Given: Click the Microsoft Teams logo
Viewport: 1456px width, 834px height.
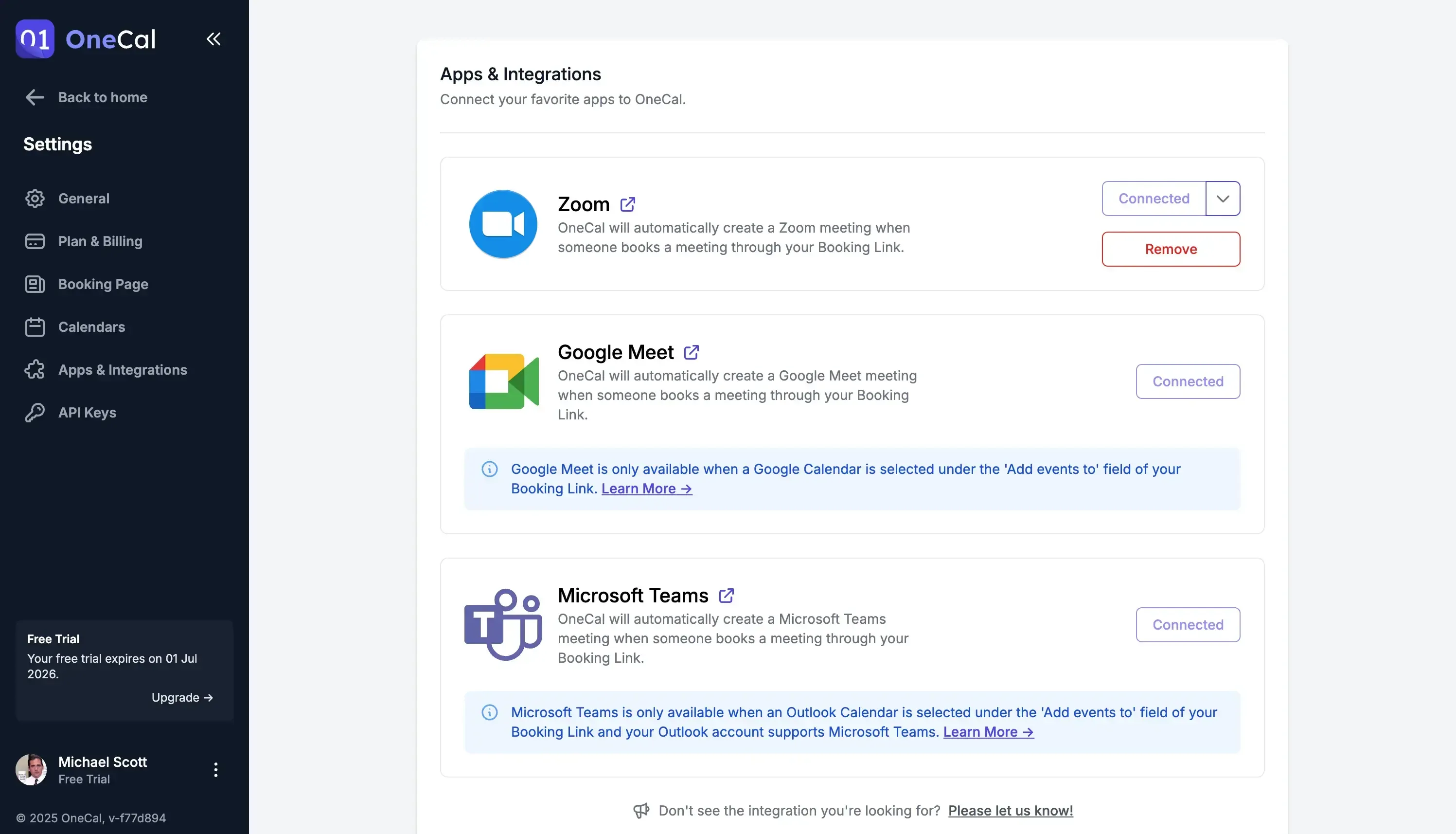Looking at the screenshot, I should click(502, 624).
